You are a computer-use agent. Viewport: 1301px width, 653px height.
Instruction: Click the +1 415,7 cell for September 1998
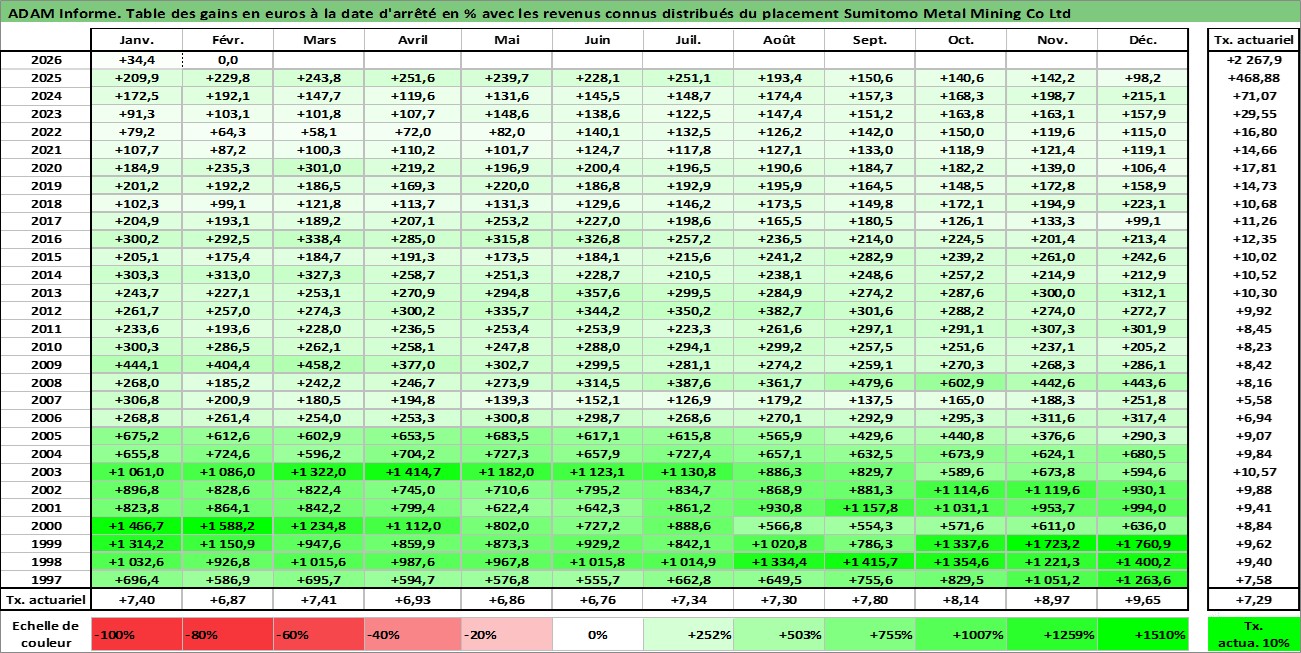869,562
